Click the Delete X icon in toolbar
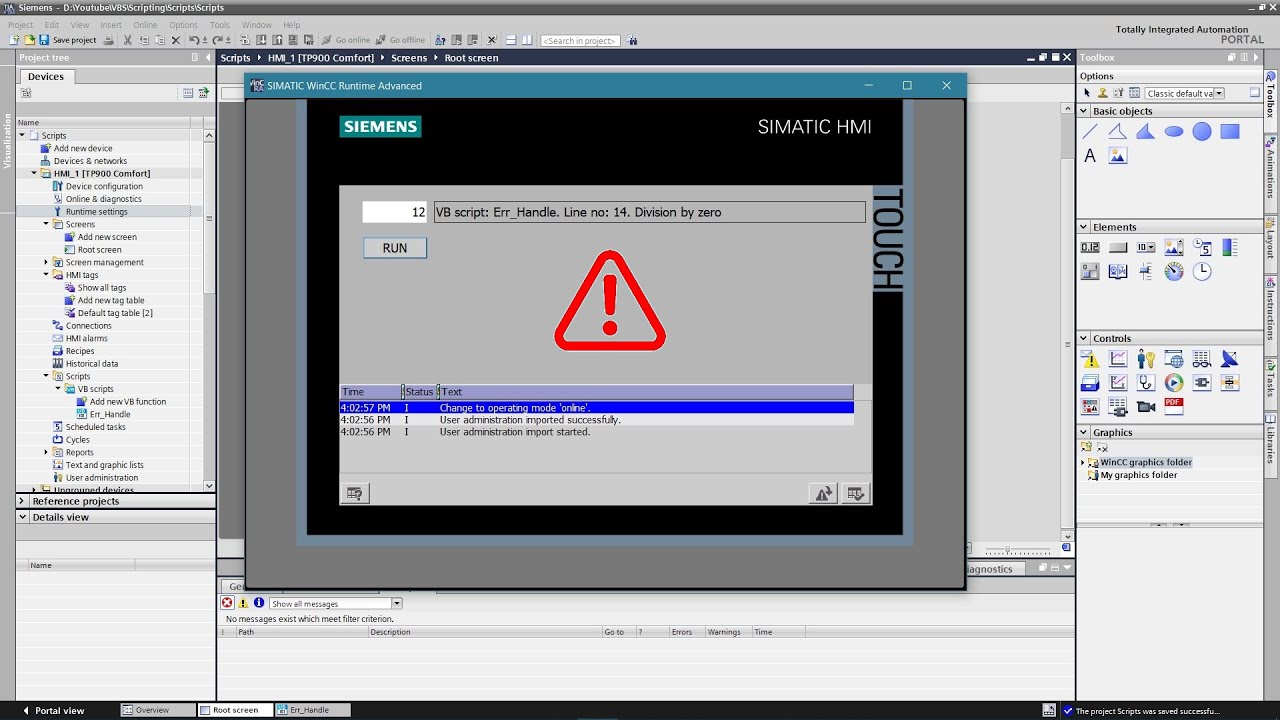1280x720 pixels. pos(176,40)
